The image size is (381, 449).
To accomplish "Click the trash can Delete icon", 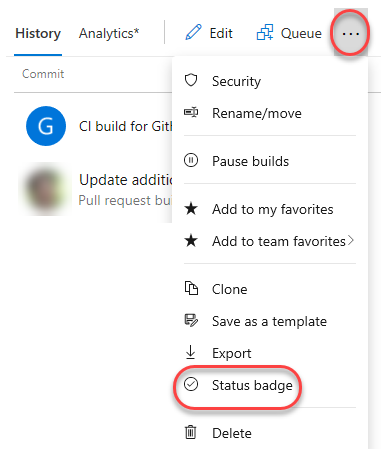I will point(191,432).
